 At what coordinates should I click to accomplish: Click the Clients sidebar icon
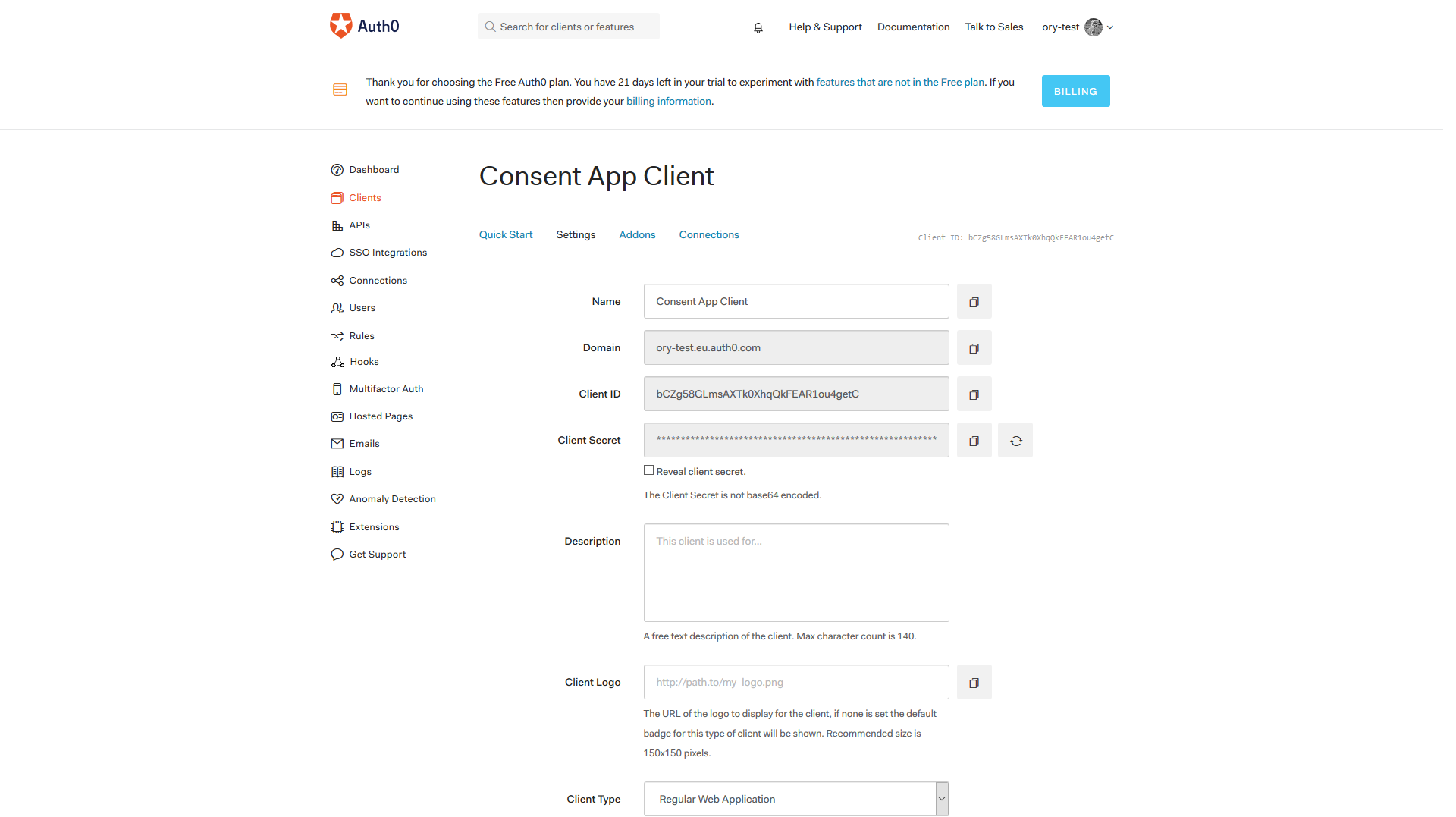pos(337,198)
